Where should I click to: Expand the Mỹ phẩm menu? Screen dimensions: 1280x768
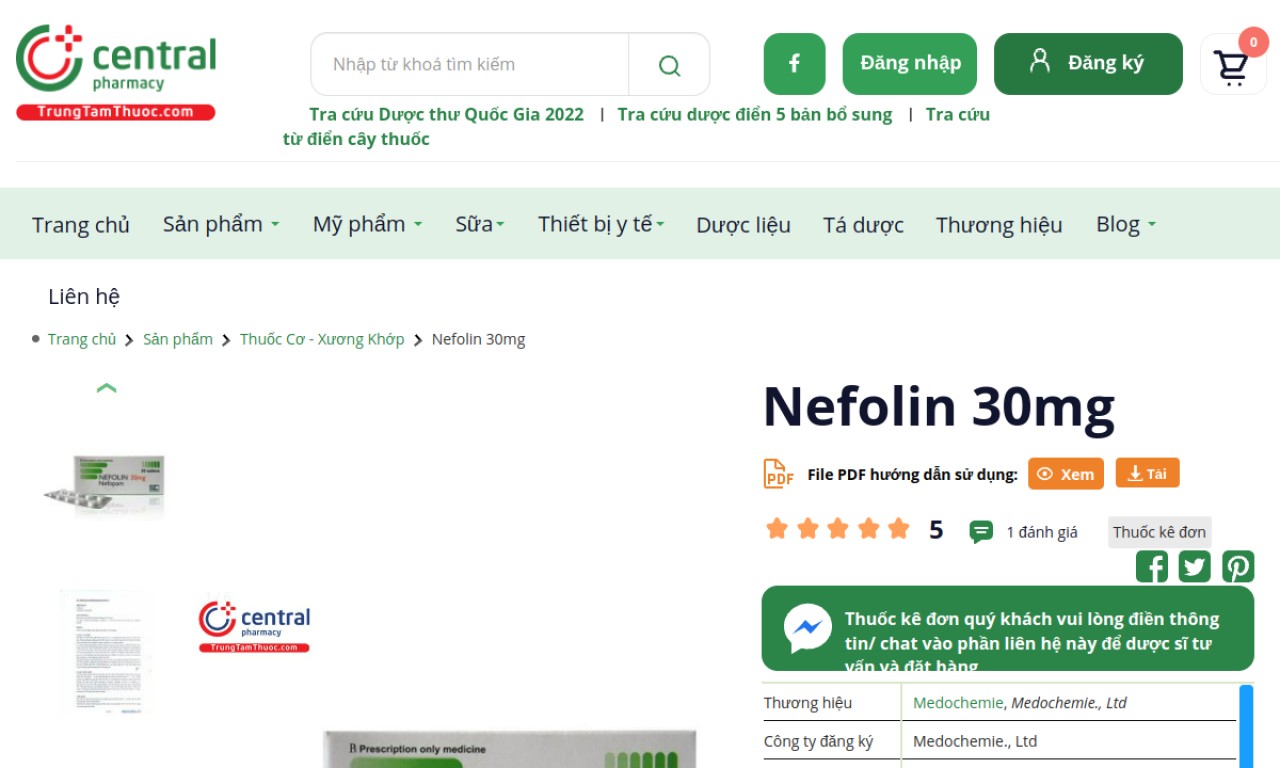point(367,224)
